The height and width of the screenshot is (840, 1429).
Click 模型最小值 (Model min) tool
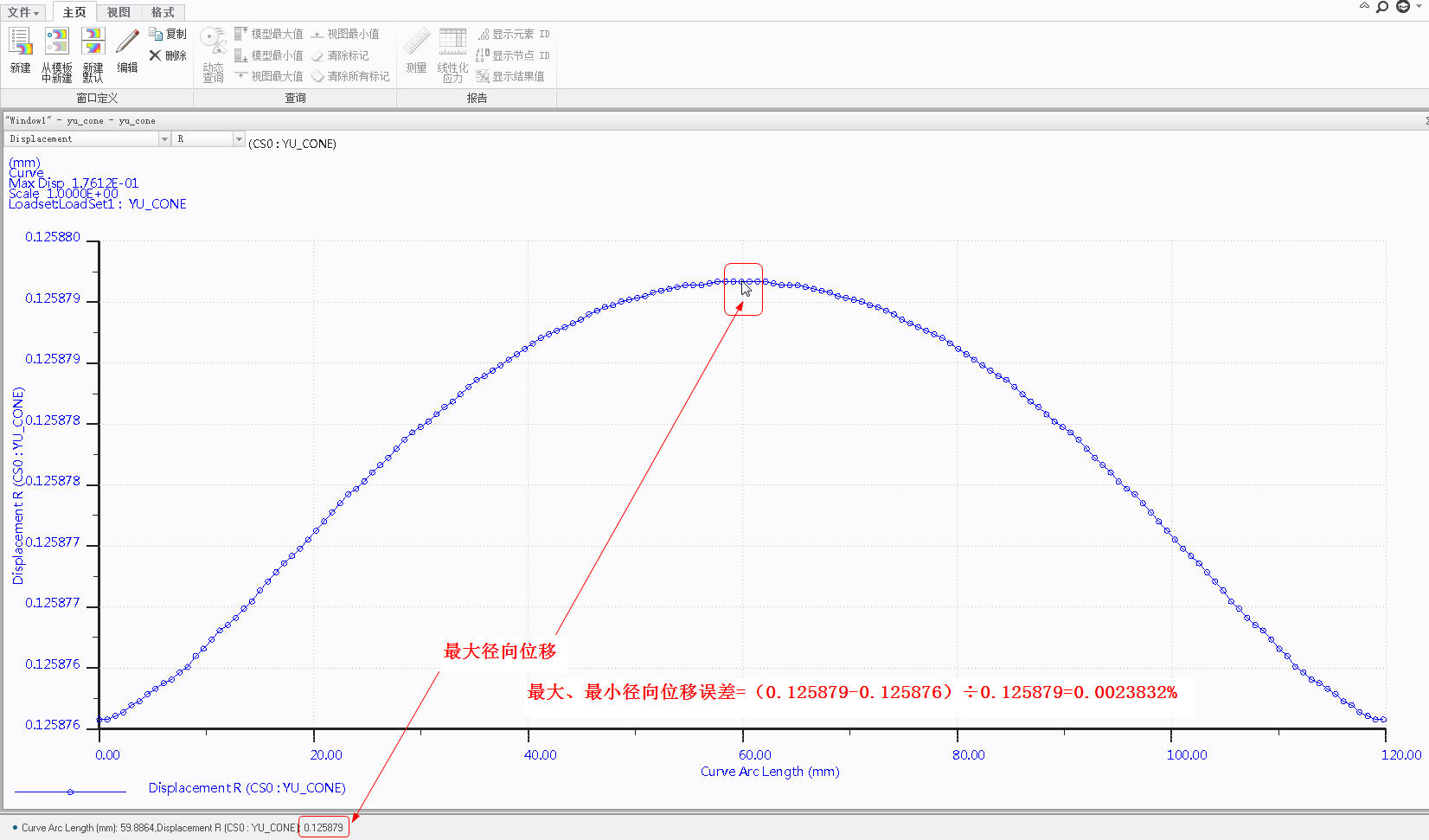coord(269,55)
